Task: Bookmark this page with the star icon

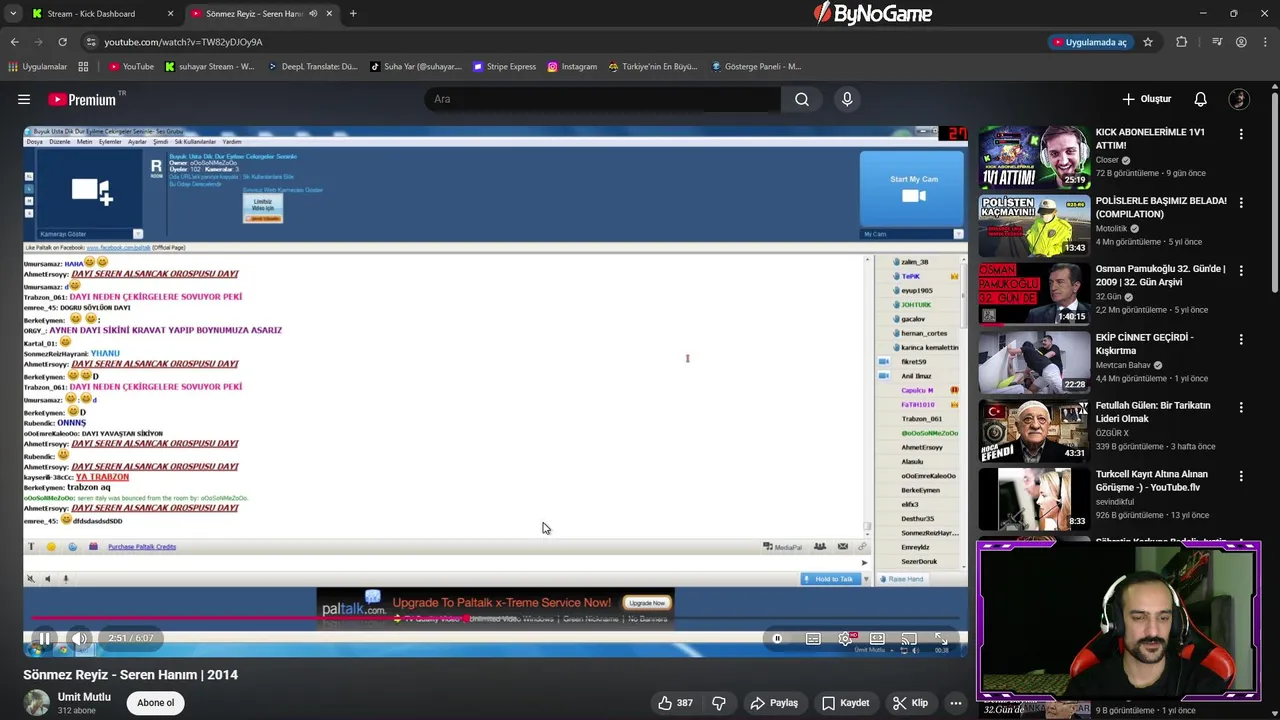Action: pyautogui.click(x=1148, y=42)
